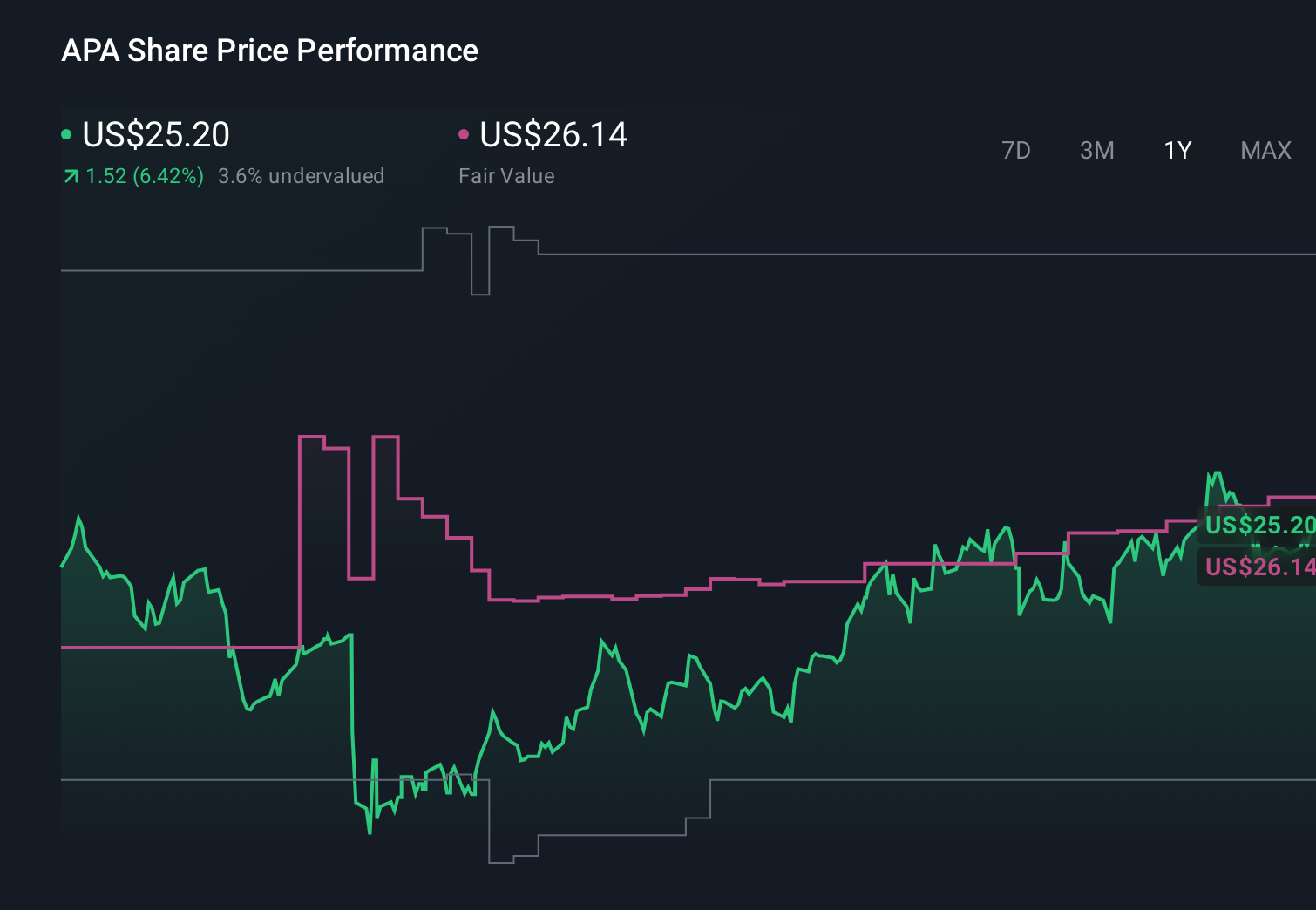
Task: Click the APA Share Price Performance title
Action: pos(270,51)
